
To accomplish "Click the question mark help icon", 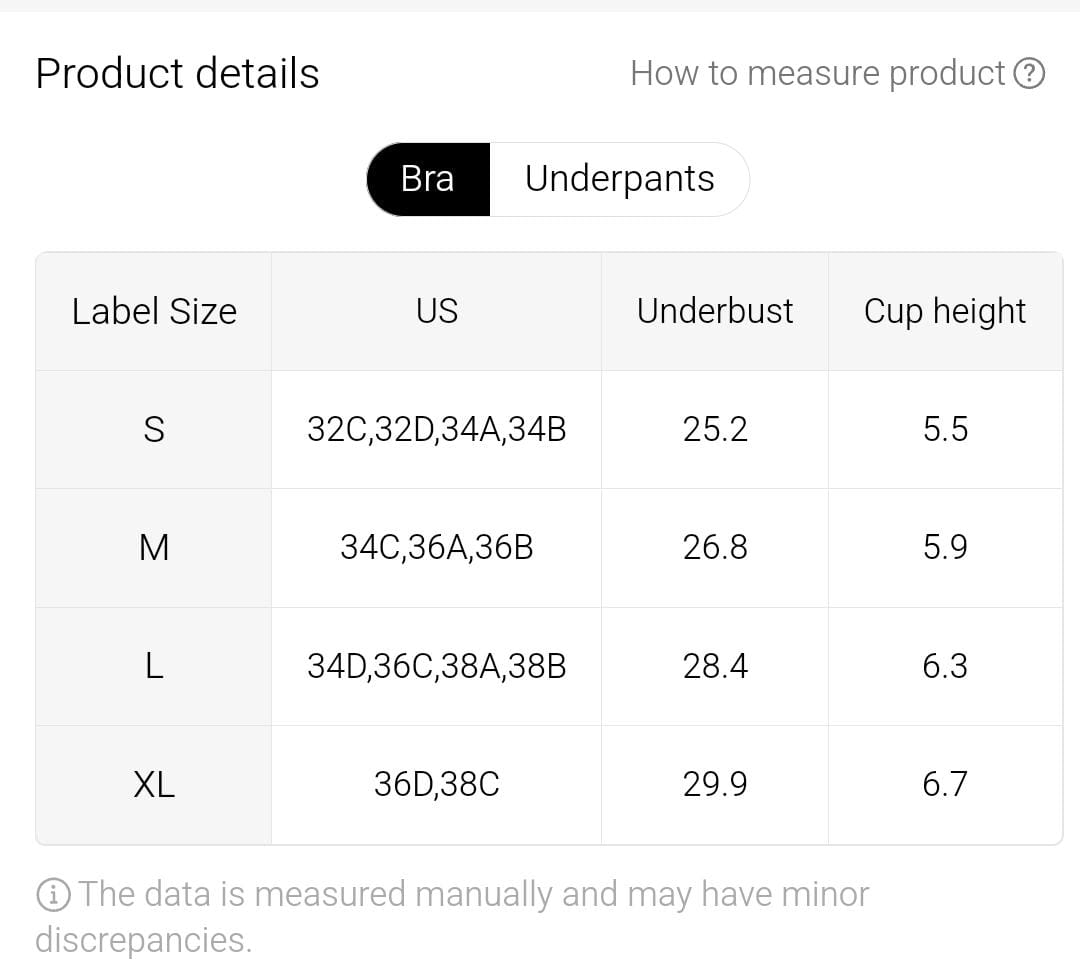I will pyautogui.click(x=1029, y=73).
